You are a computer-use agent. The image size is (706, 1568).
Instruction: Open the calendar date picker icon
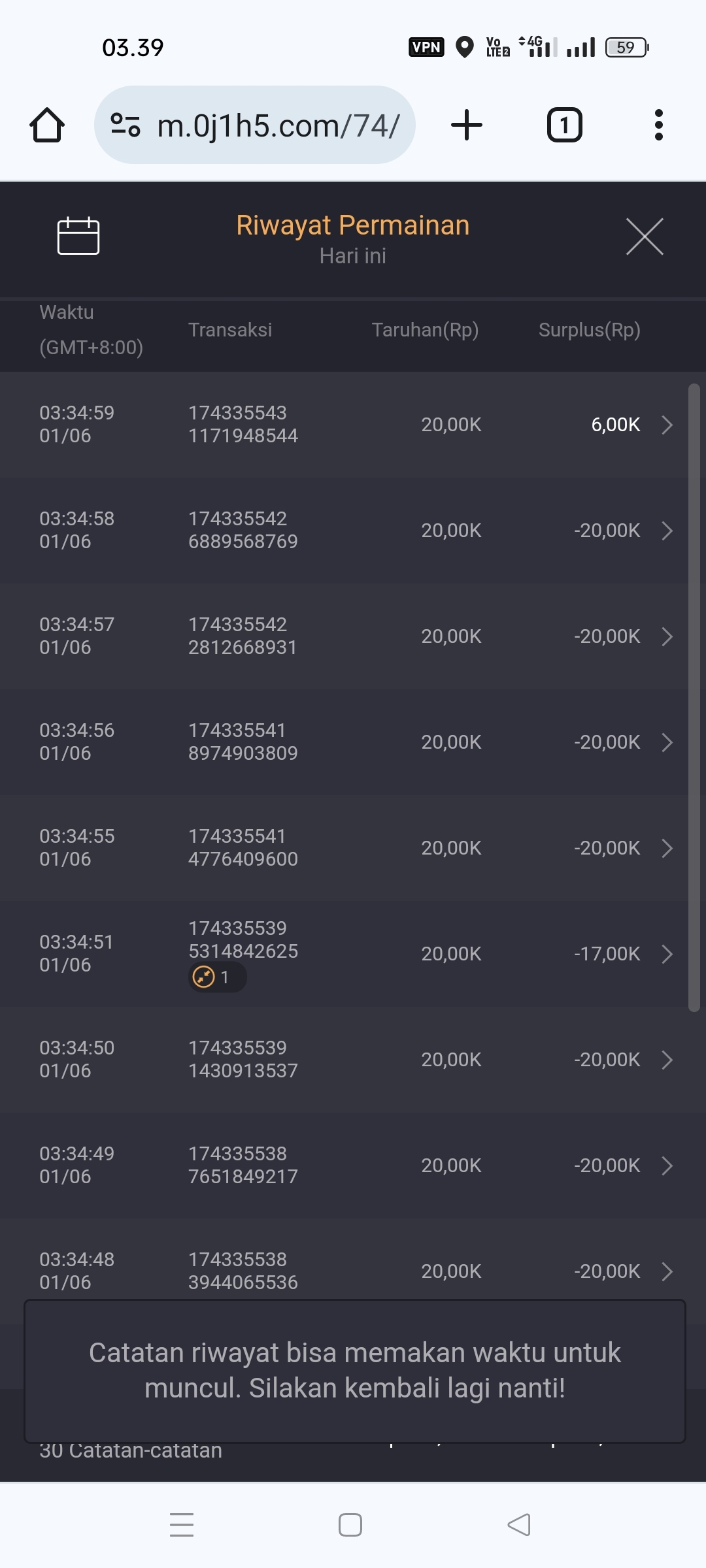click(x=78, y=236)
